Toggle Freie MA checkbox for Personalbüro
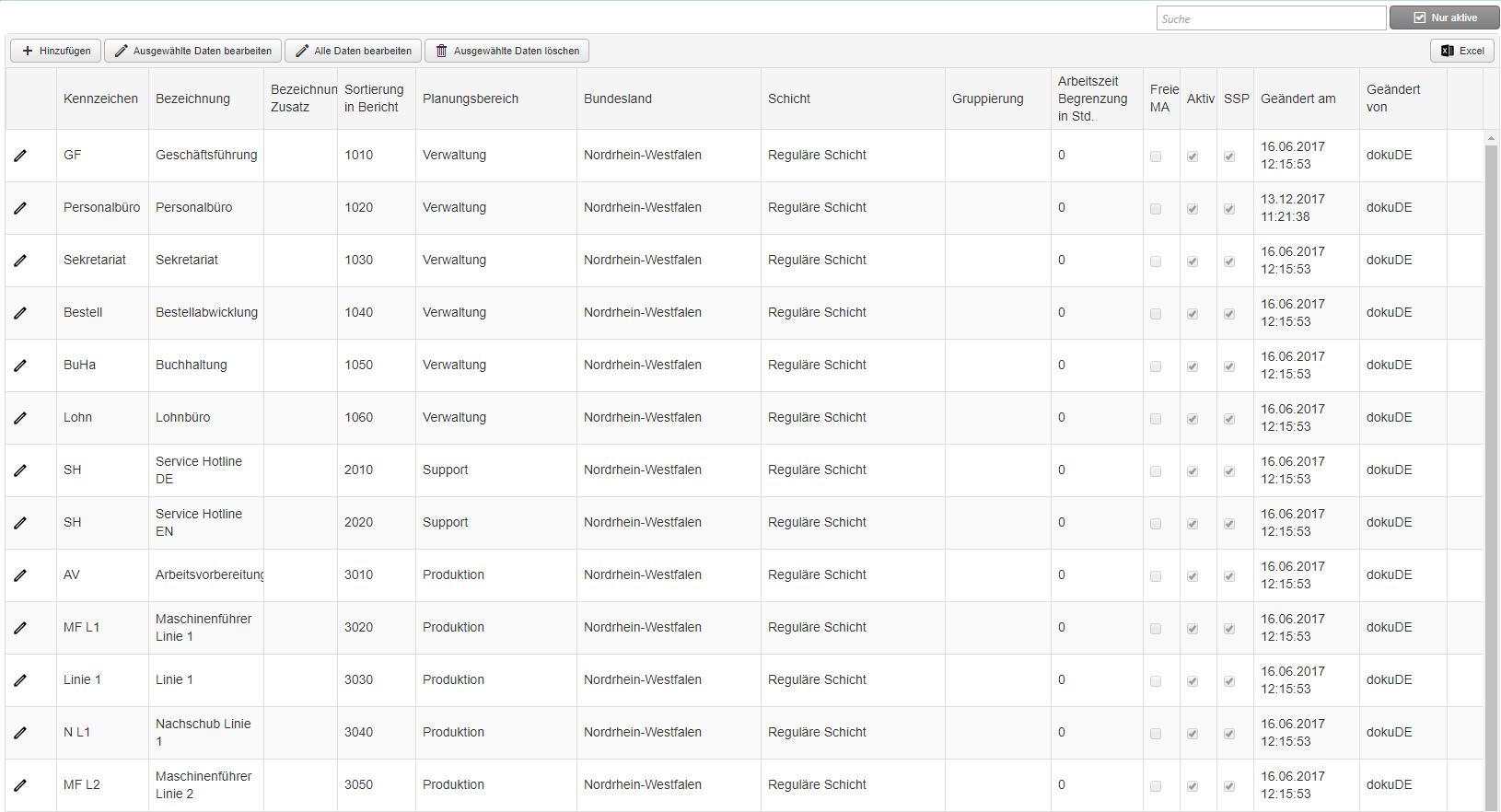Viewport: 1501px width, 812px height. click(x=1156, y=209)
